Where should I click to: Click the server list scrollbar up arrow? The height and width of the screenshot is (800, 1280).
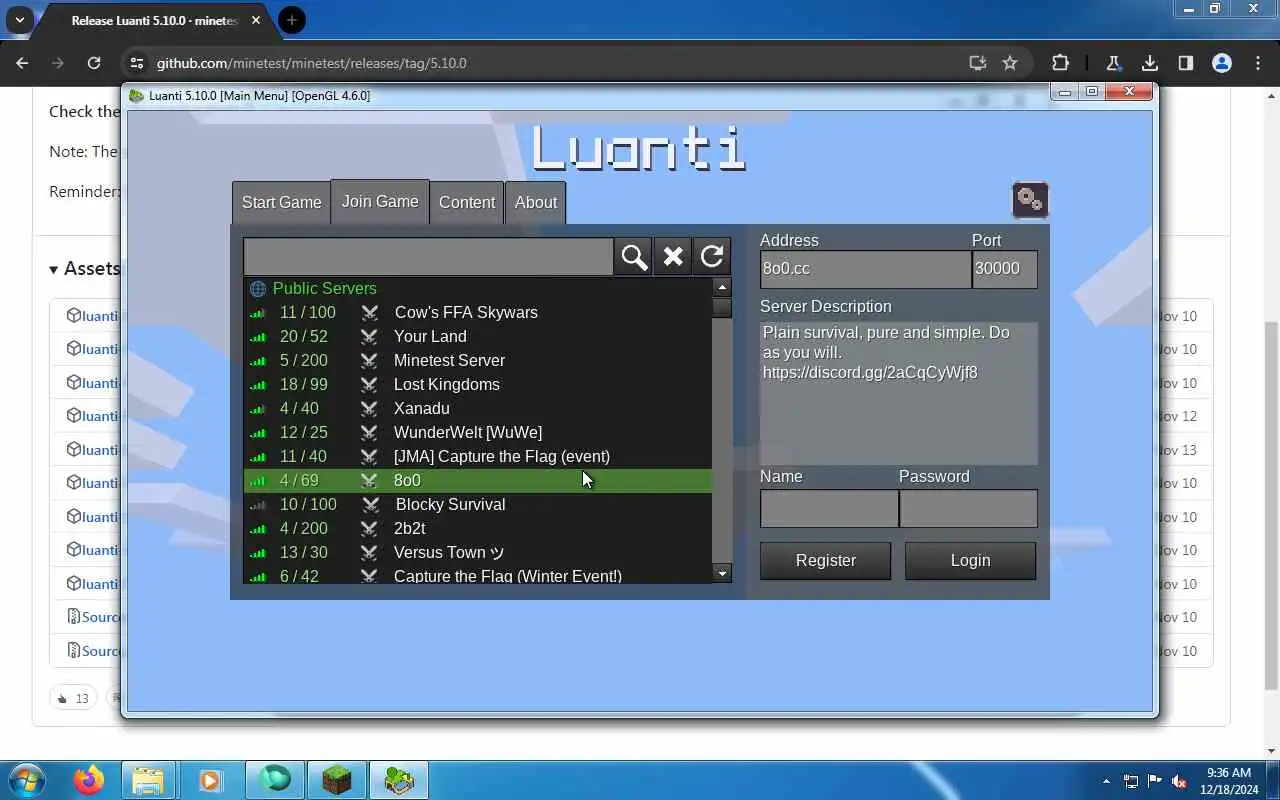click(722, 288)
